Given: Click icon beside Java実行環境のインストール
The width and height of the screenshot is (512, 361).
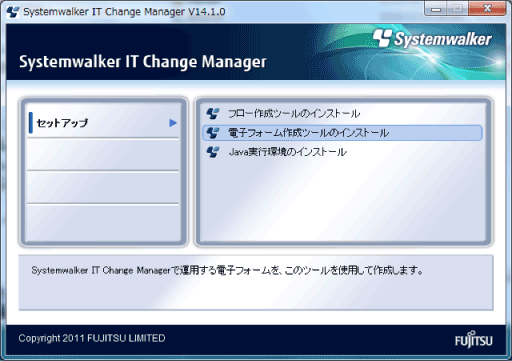Looking at the screenshot, I should tap(213, 152).
